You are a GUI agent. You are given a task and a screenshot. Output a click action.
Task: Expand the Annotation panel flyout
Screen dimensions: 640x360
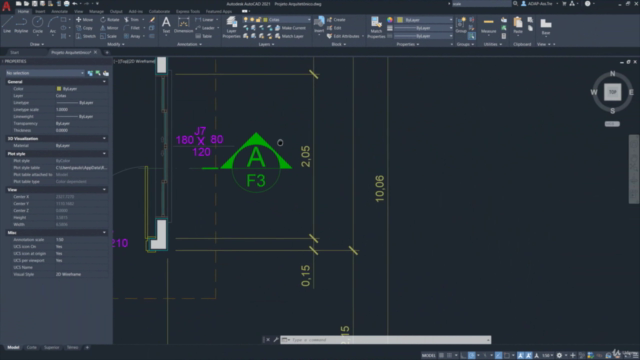click(x=189, y=44)
